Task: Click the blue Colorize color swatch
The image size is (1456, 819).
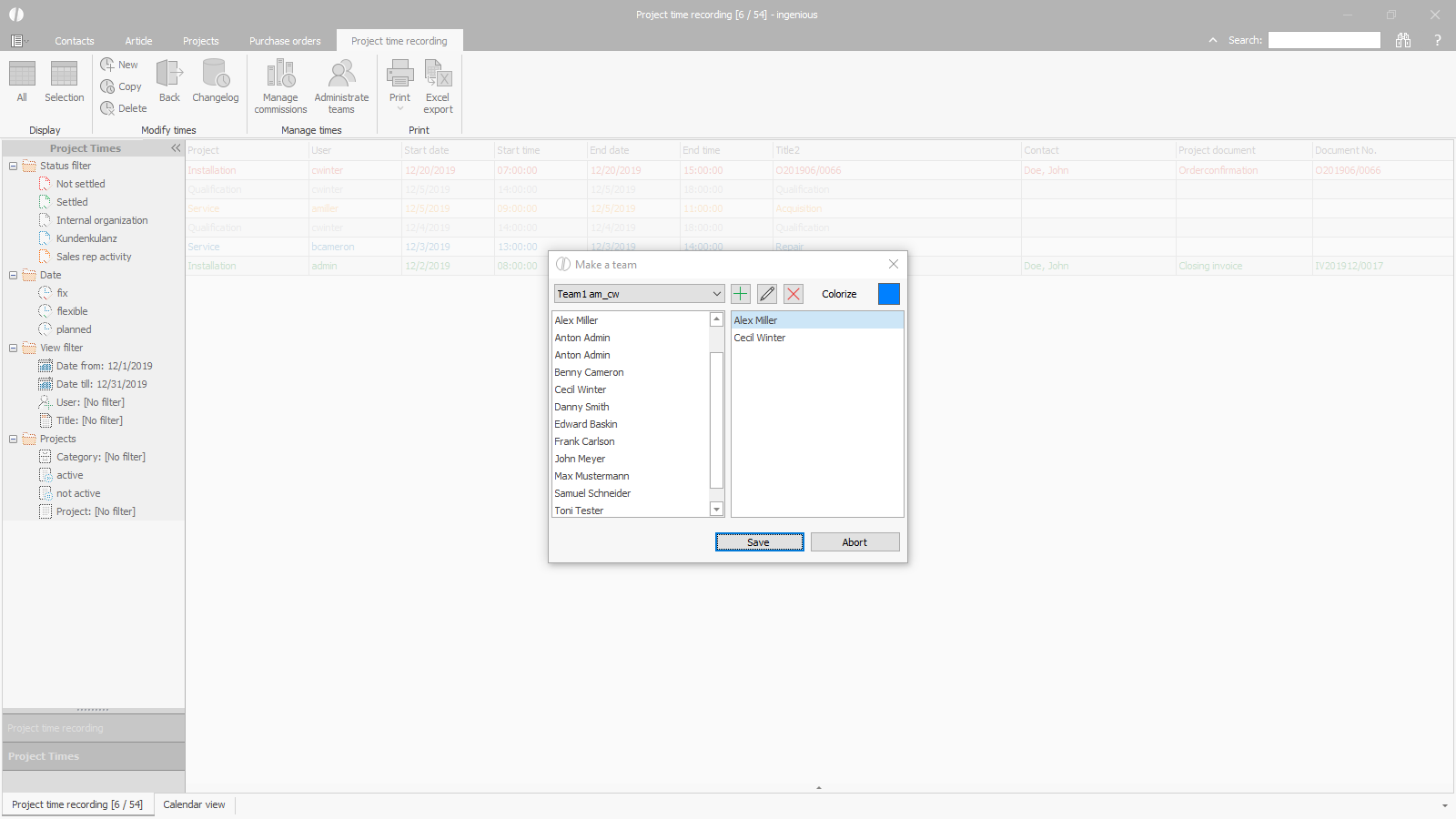Action: click(x=888, y=294)
